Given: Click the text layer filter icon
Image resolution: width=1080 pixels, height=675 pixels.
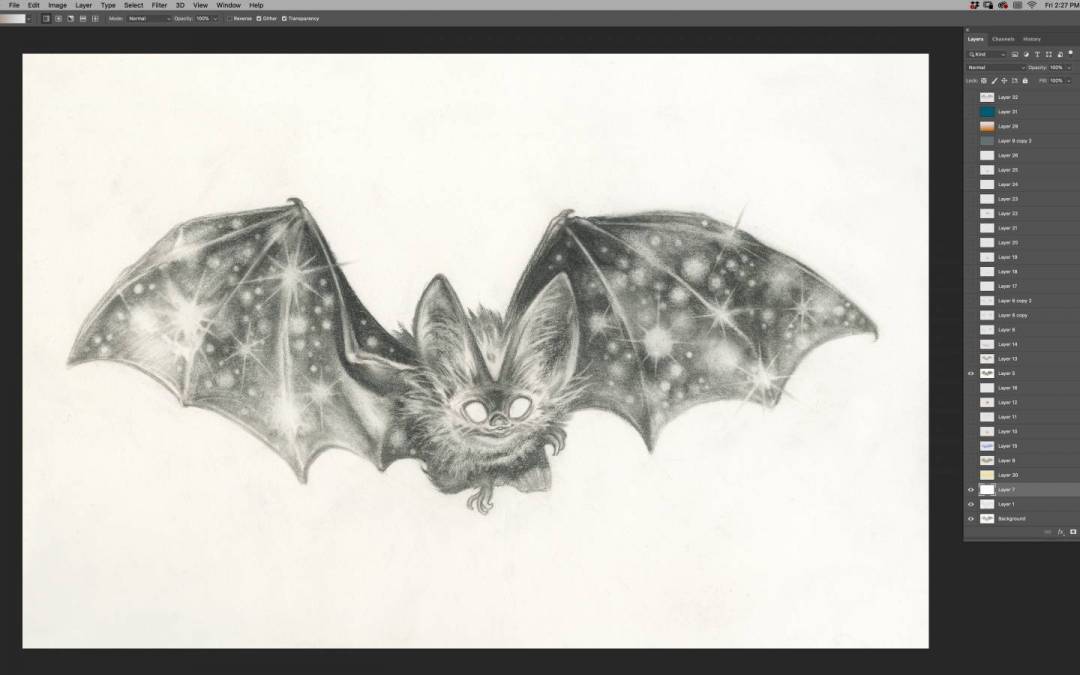Looking at the screenshot, I should click(x=1036, y=54).
